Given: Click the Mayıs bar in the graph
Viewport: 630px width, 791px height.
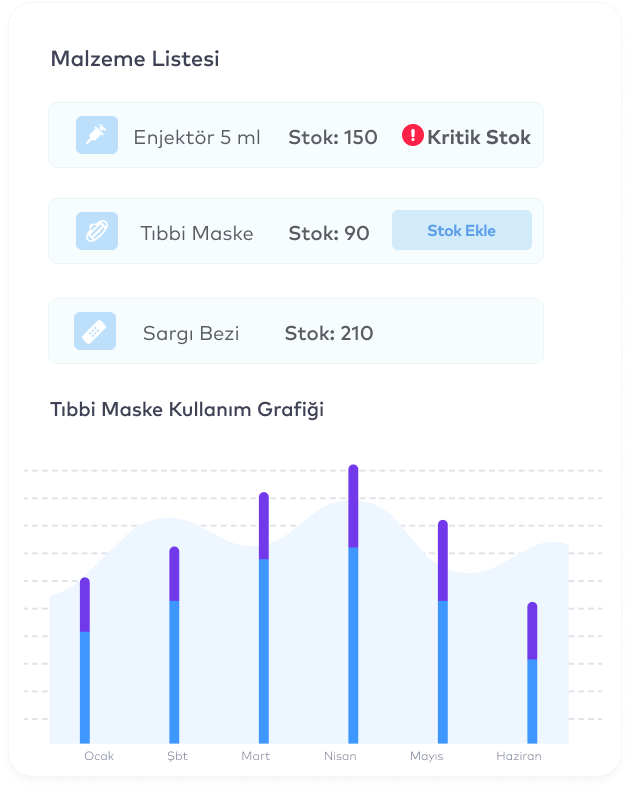Looking at the screenshot, I should coord(443,632).
